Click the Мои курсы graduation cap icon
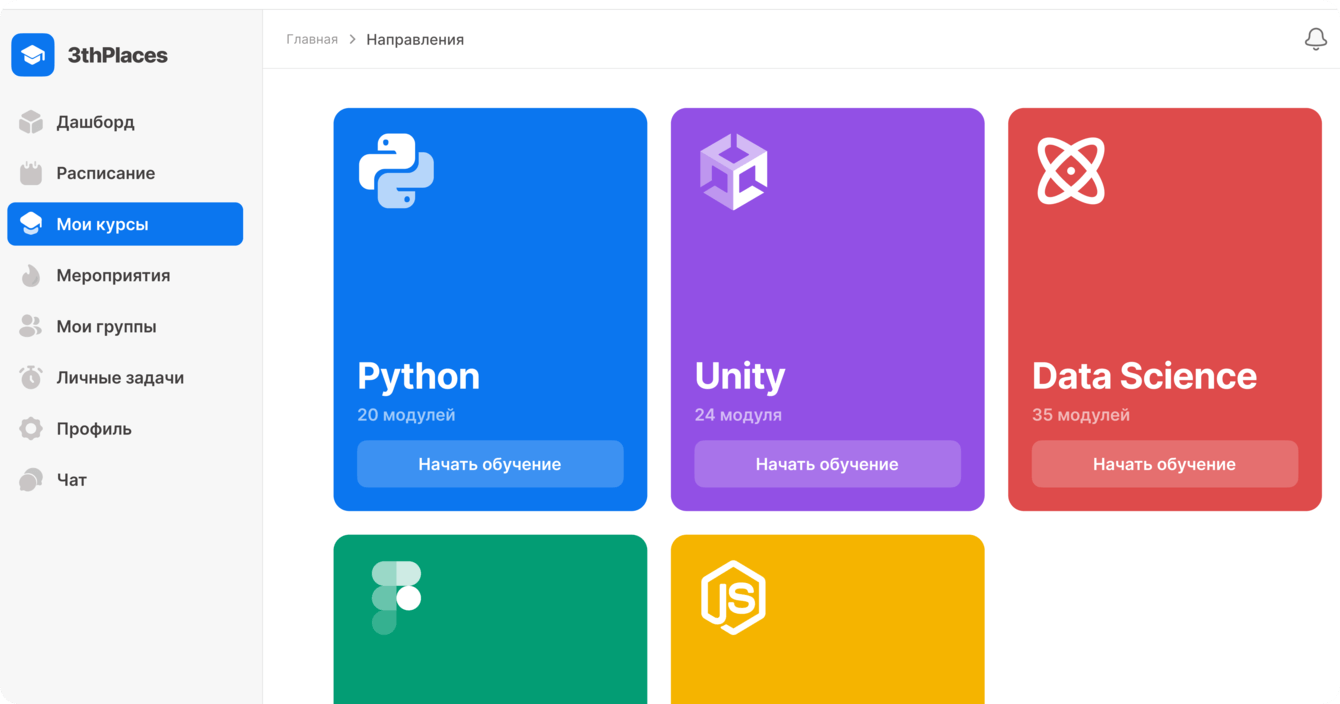This screenshot has width=1340, height=704. (x=31, y=224)
